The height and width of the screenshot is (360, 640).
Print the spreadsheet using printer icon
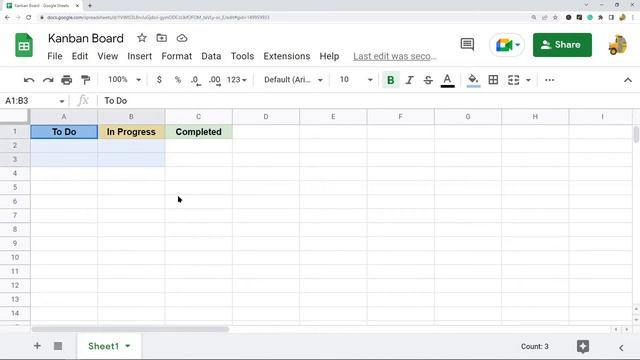(x=67, y=80)
